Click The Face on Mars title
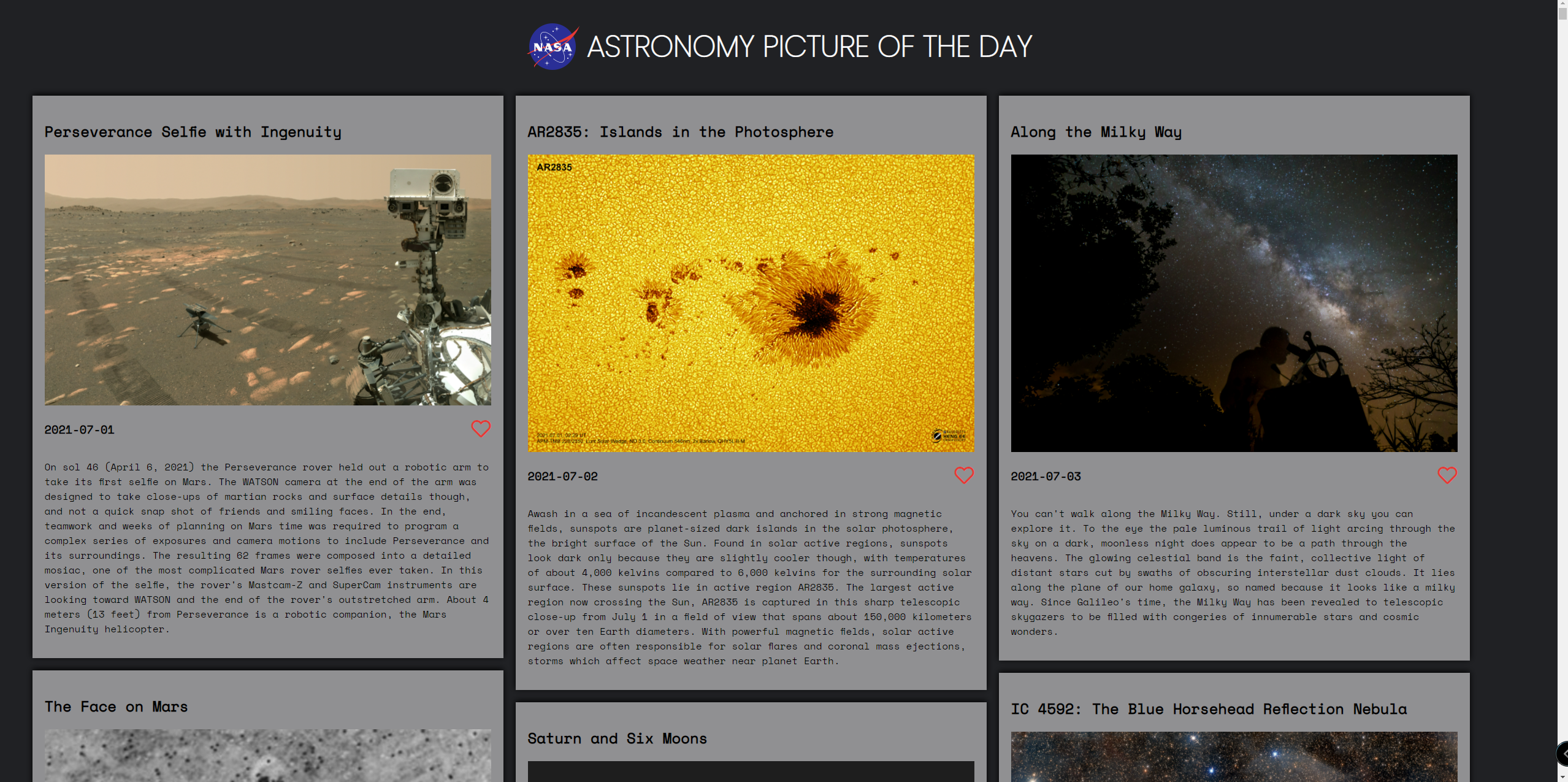The height and width of the screenshot is (782, 1568). tap(116, 707)
